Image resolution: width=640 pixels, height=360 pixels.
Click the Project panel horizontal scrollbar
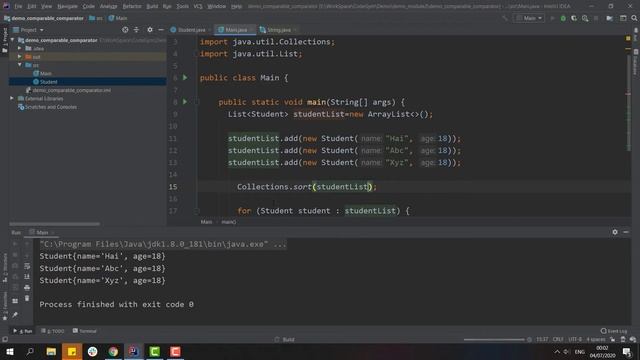tap(54, 224)
